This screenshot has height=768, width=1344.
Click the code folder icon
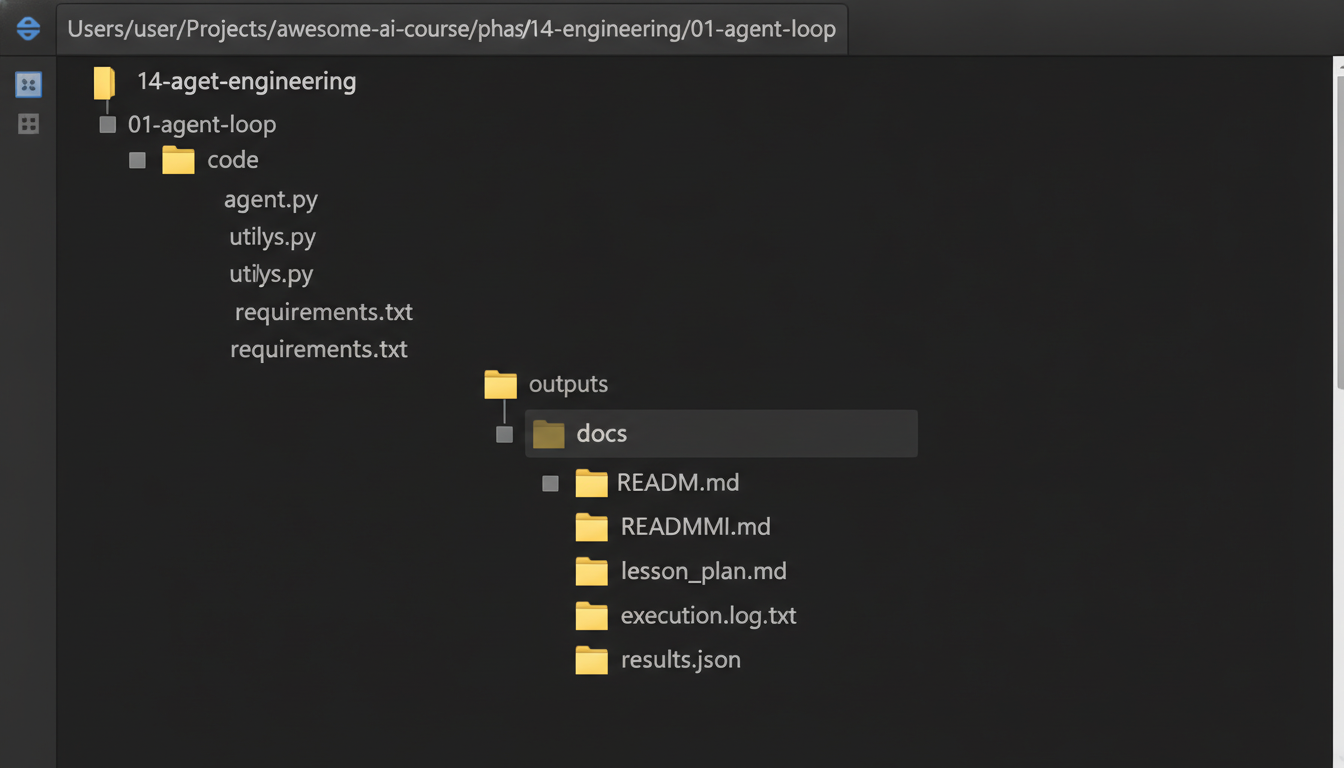(178, 160)
